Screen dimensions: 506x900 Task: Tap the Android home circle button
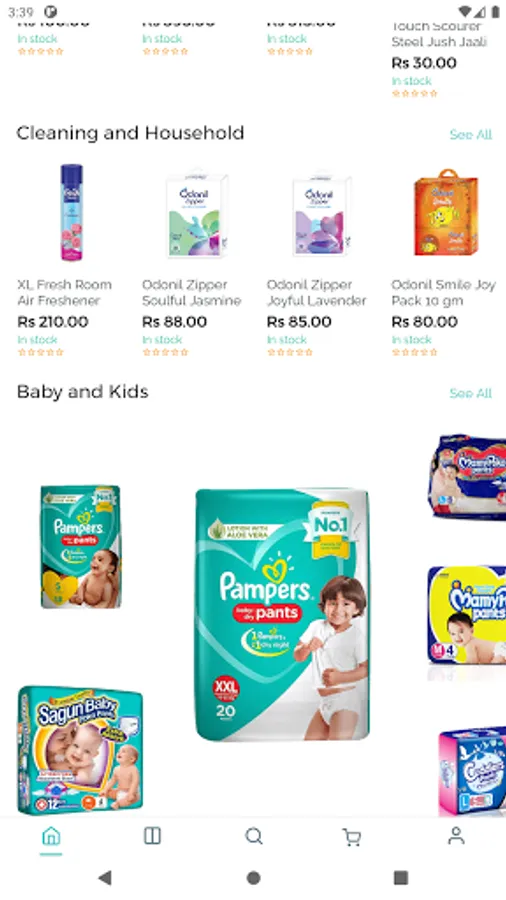(253, 877)
